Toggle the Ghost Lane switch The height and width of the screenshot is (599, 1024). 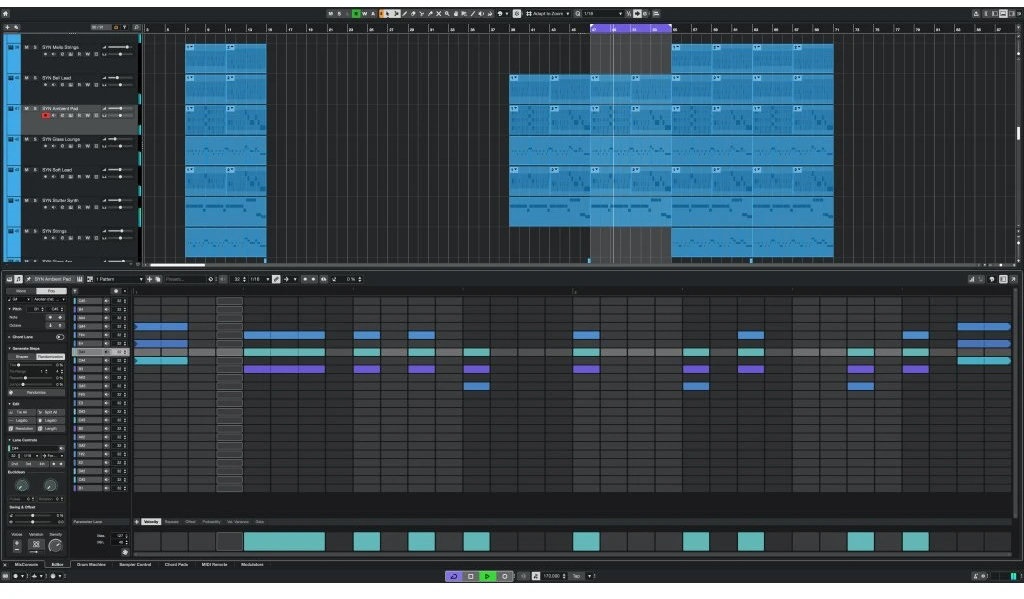tap(59, 337)
